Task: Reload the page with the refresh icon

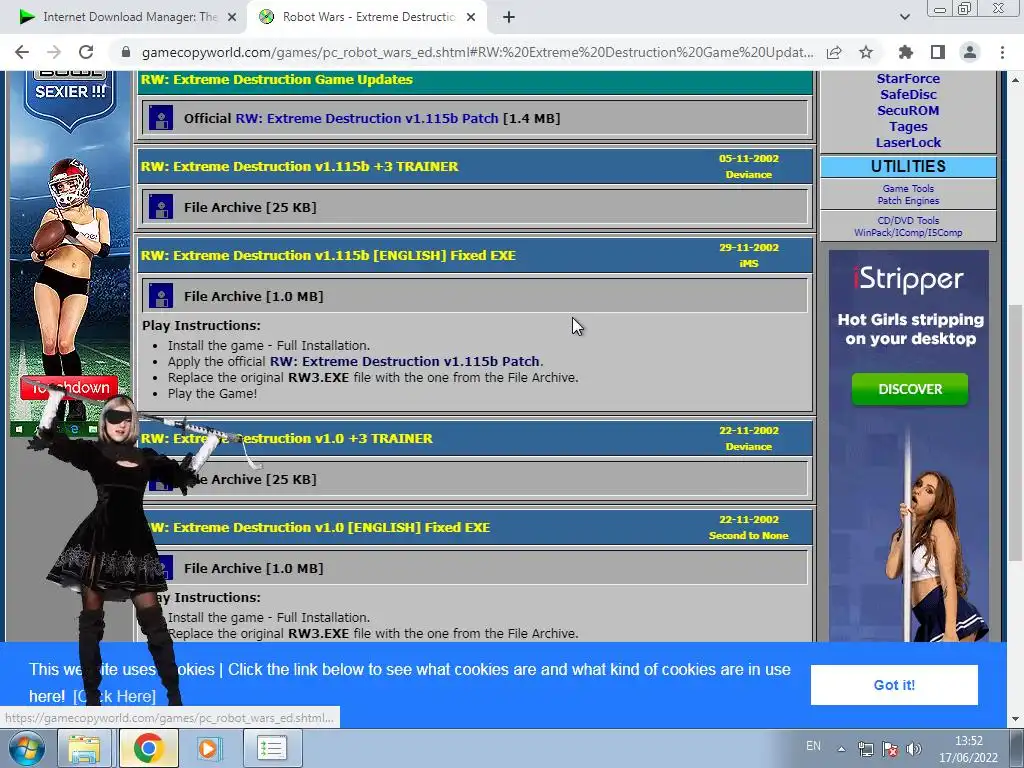Action: (x=86, y=52)
